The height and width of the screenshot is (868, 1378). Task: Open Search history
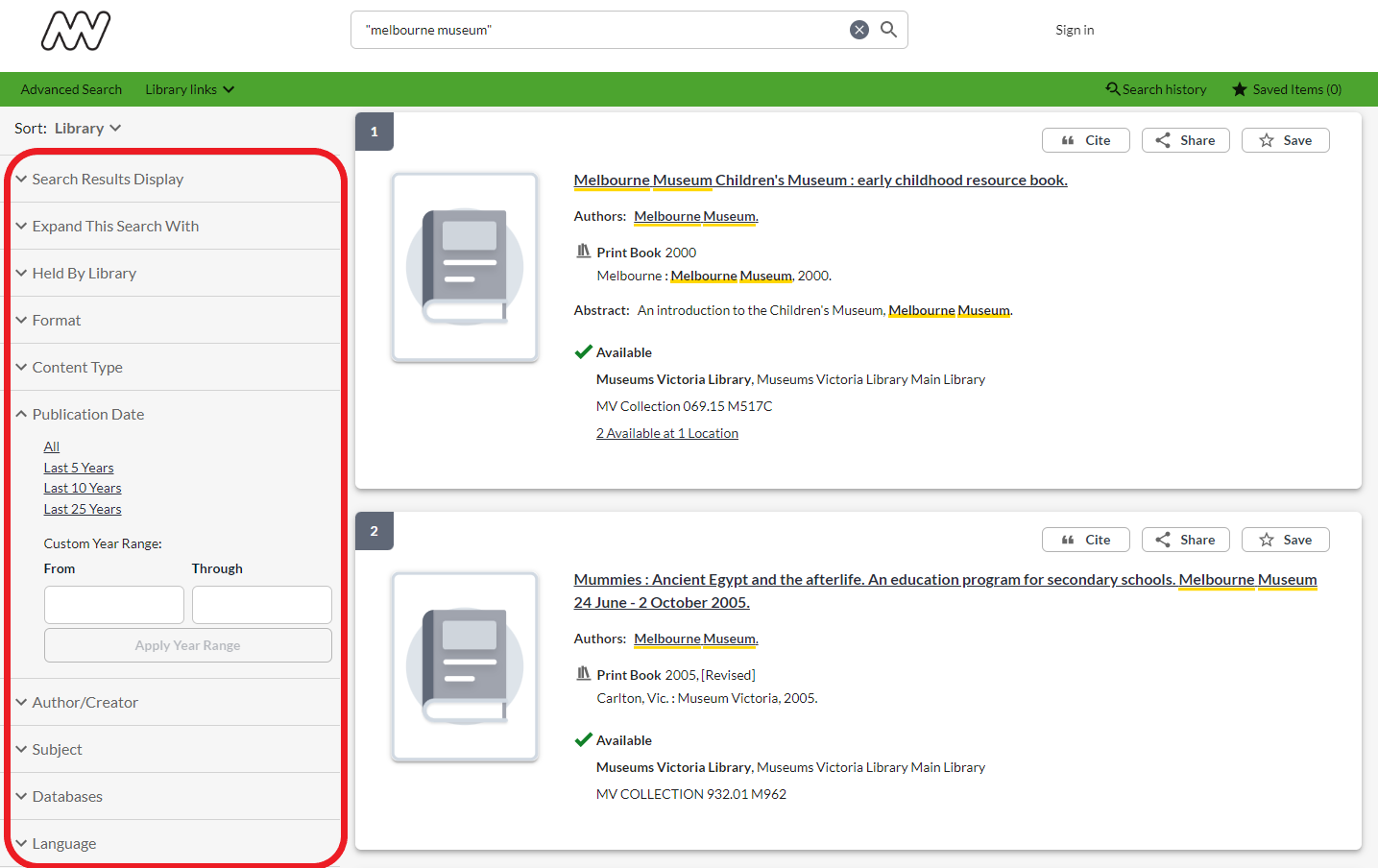1156,89
